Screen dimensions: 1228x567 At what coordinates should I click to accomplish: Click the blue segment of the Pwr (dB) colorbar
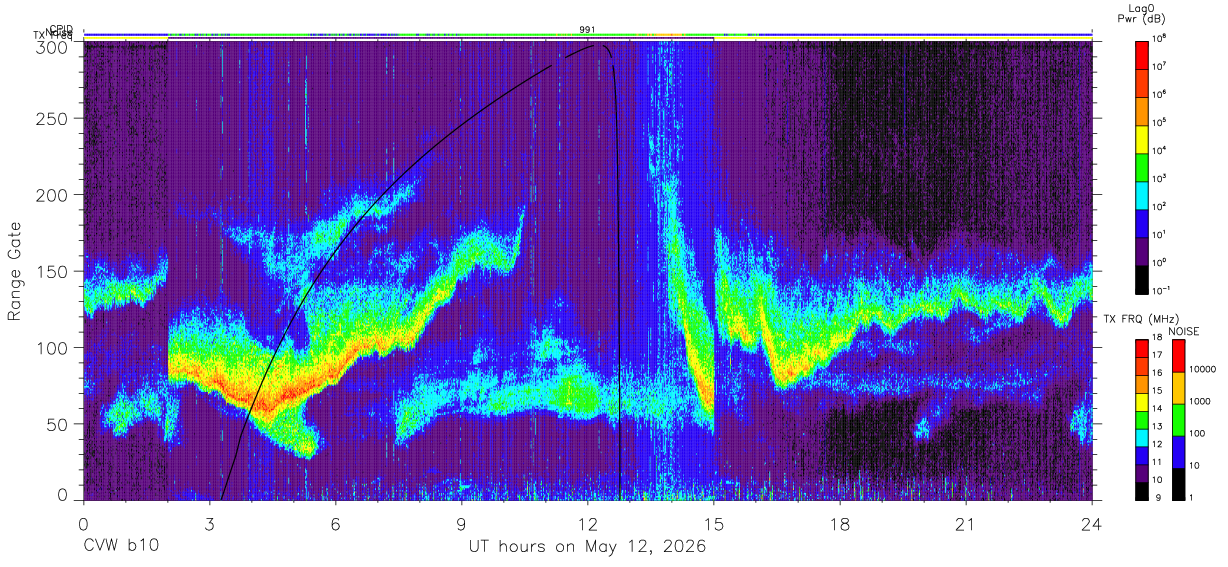pos(1142,224)
